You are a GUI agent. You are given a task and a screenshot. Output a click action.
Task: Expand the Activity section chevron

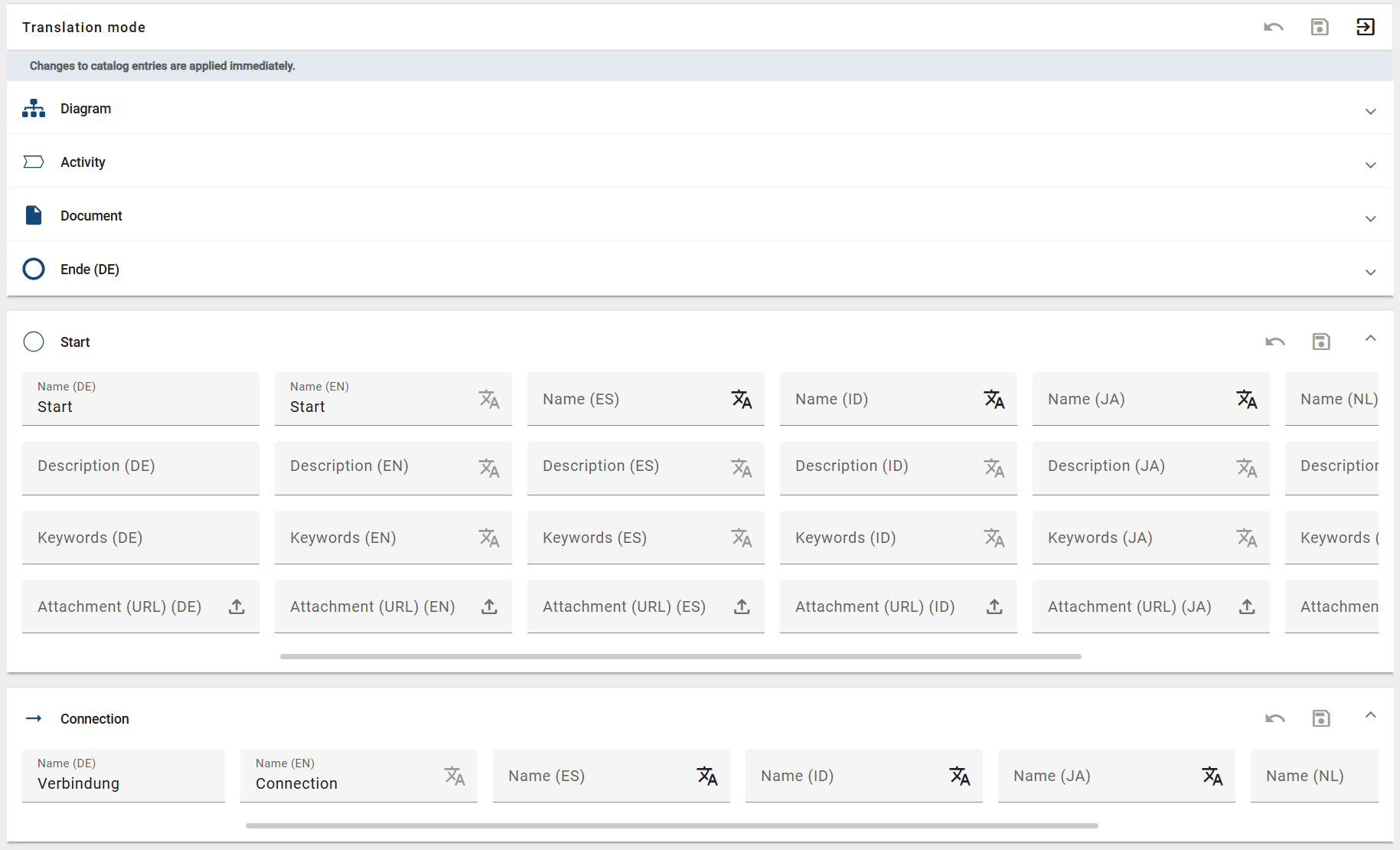[x=1370, y=165]
